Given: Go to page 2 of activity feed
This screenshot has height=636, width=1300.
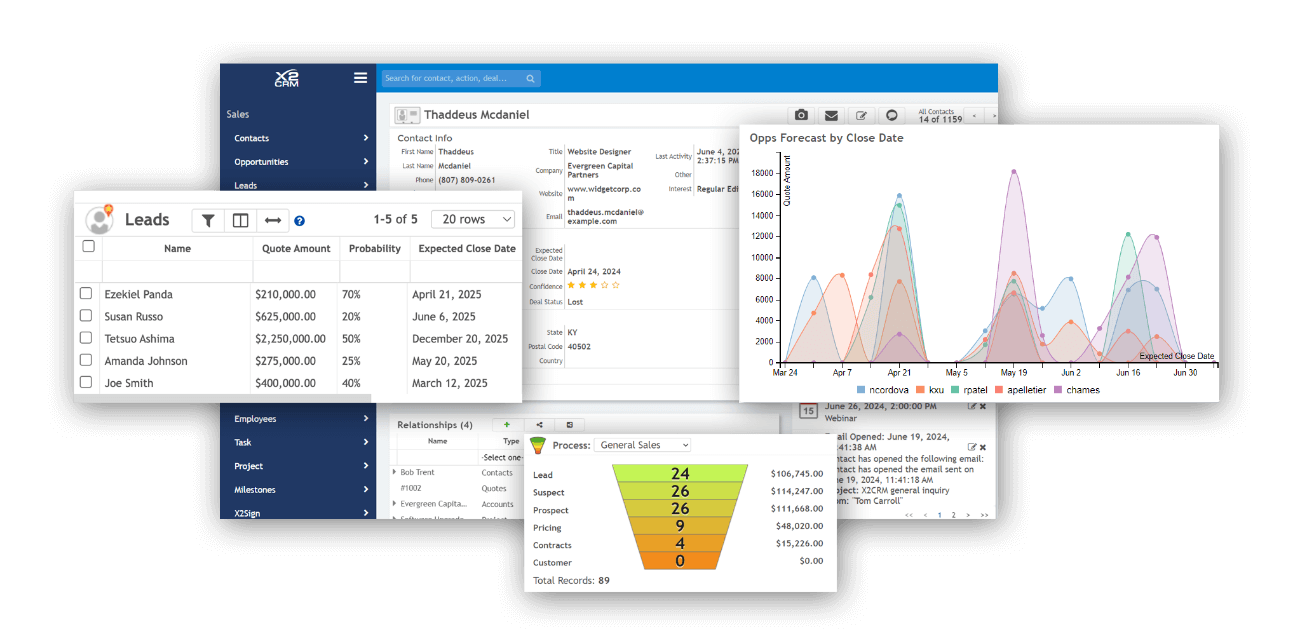Looking at the screenshot, I should pos(953,515).
